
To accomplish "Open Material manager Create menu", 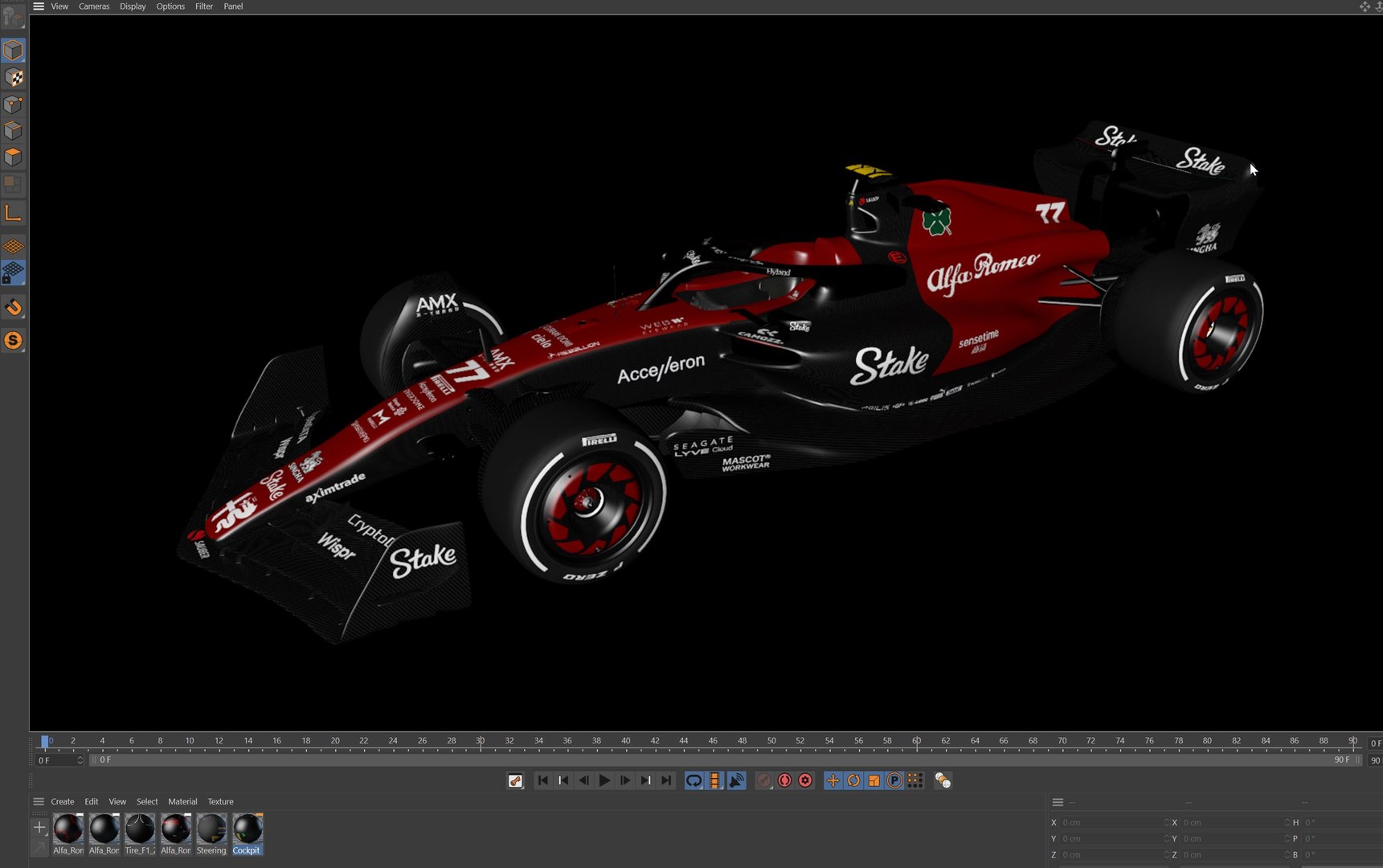I will coord(63,801).
